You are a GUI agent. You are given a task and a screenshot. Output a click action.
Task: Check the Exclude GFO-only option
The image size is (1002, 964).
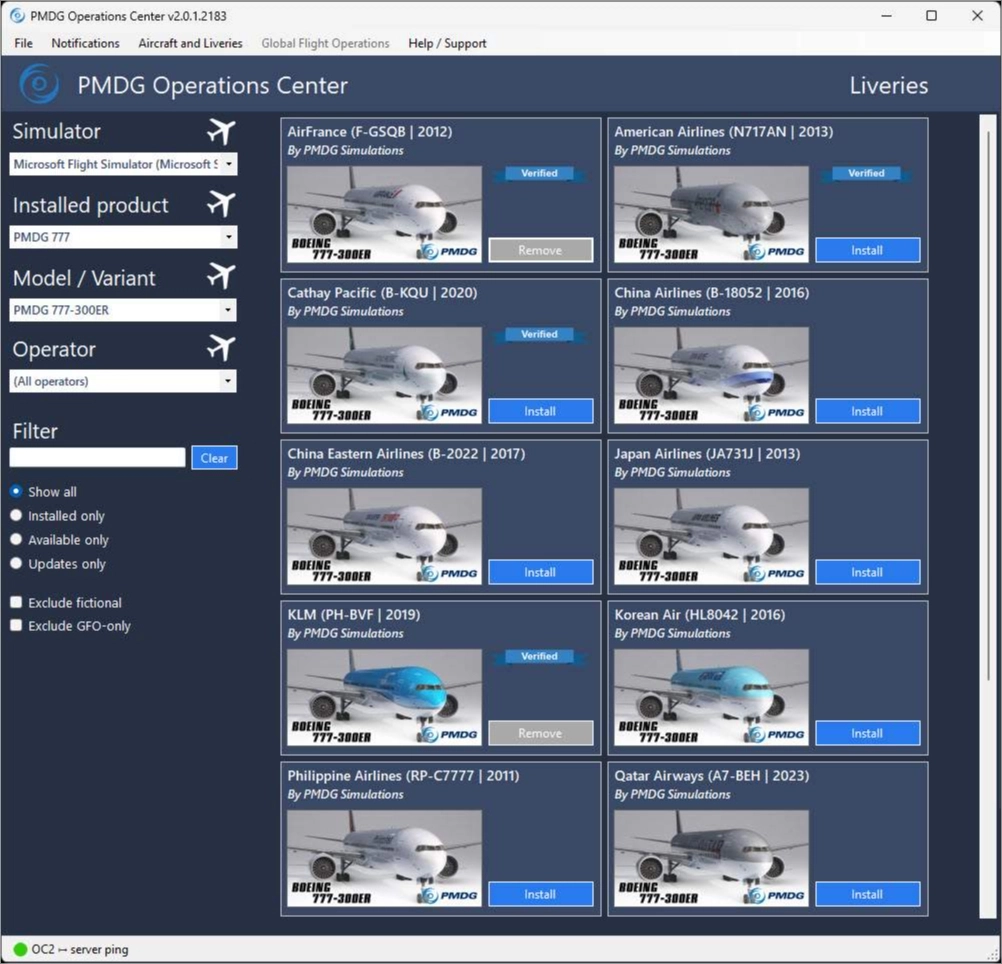coord(16,626)
